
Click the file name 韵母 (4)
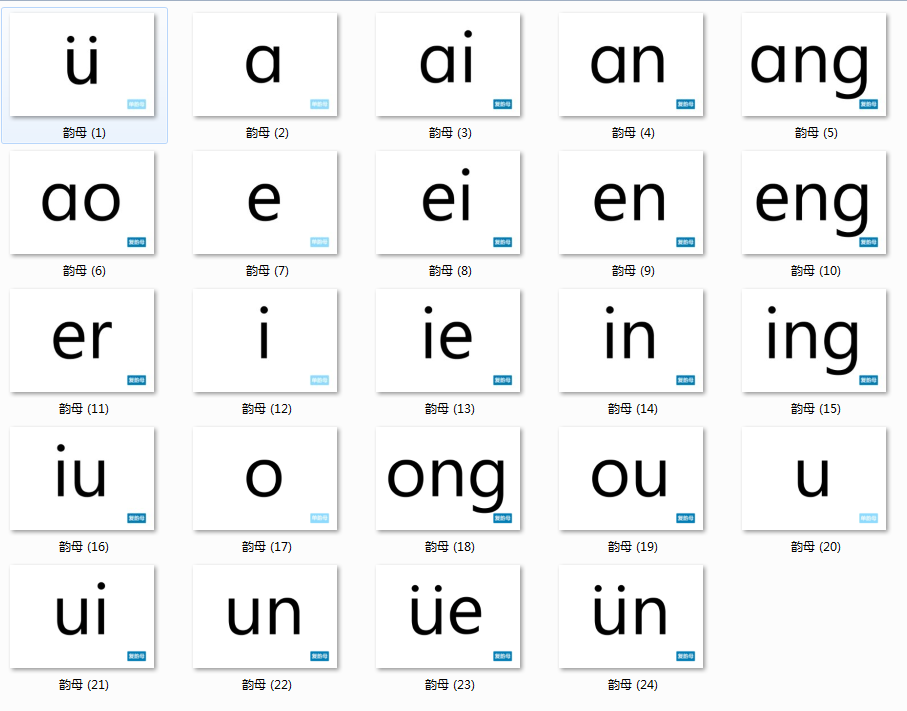pyautogui.click(x=633, y=132)
